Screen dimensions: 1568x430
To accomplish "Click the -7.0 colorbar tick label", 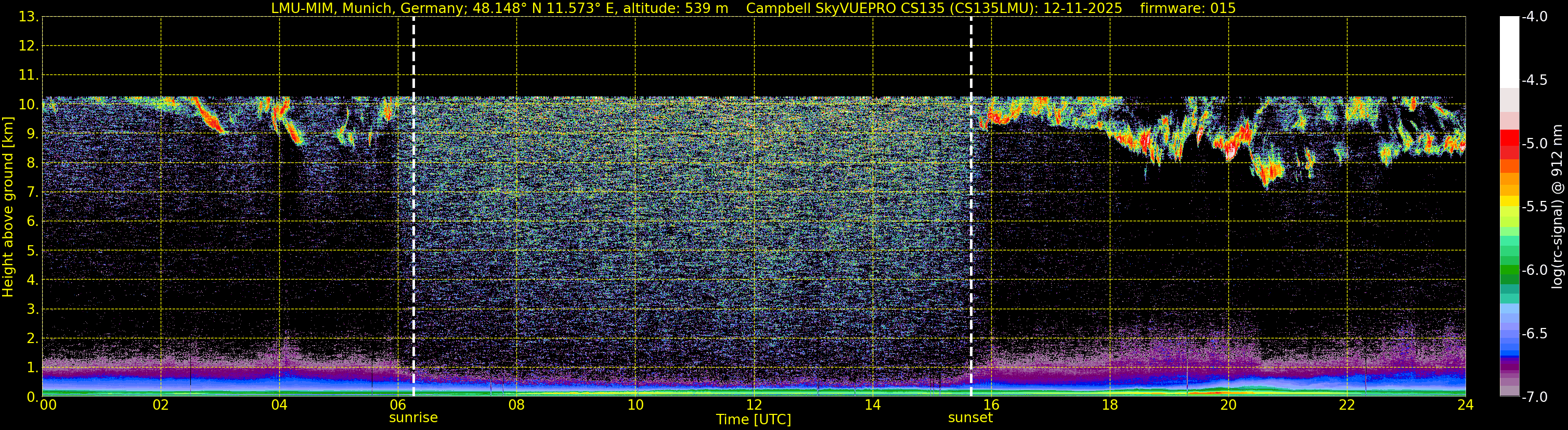I will pyautogui.click(x=1534, y=397).
